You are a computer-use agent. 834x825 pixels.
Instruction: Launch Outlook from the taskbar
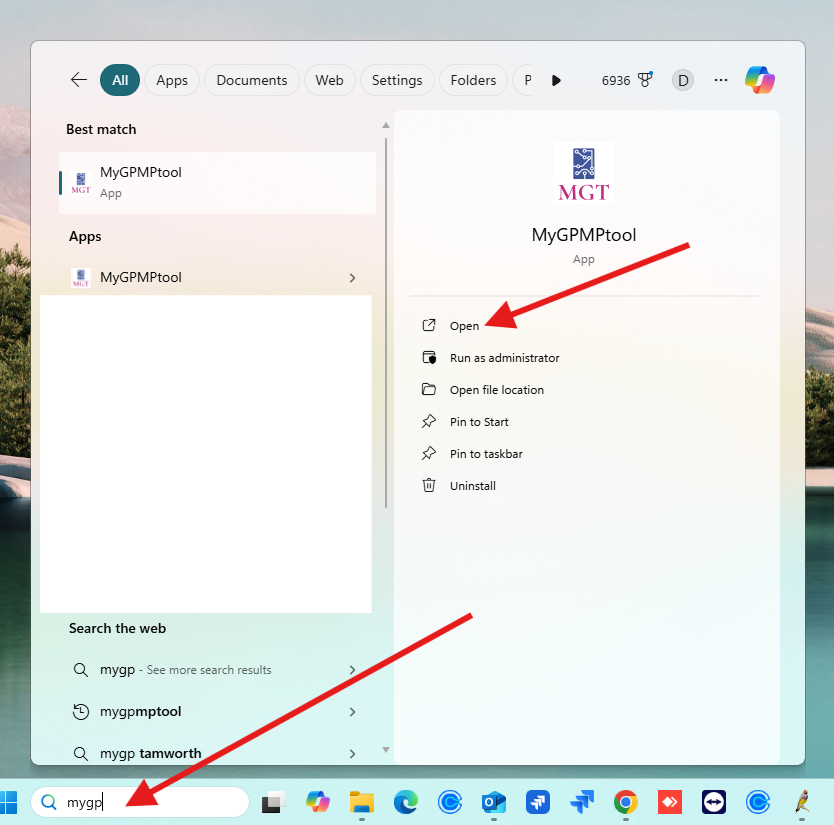pyautogui.click(x=493, y=802)
